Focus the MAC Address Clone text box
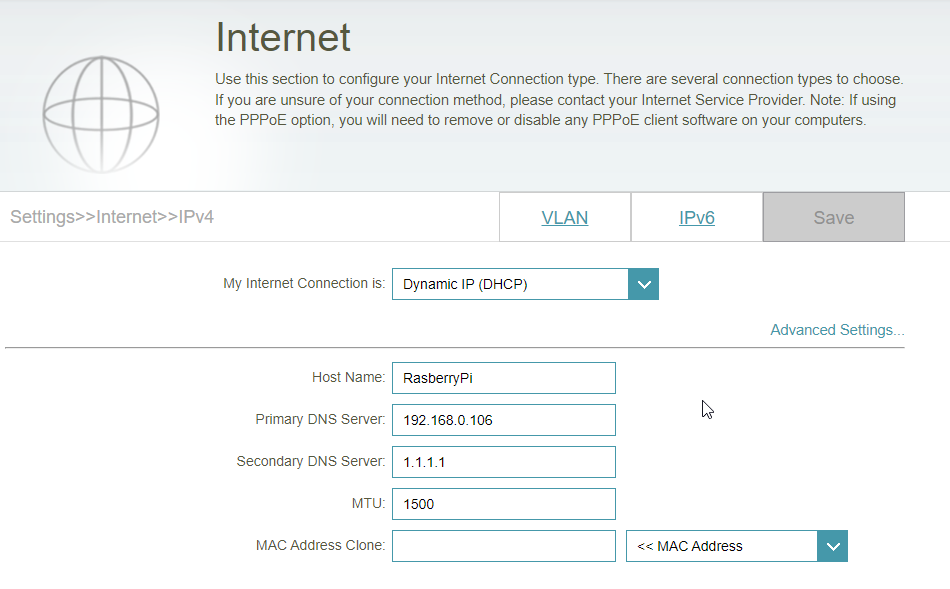The height and width of the screenshot is (589, 950). tap(503, 546)
